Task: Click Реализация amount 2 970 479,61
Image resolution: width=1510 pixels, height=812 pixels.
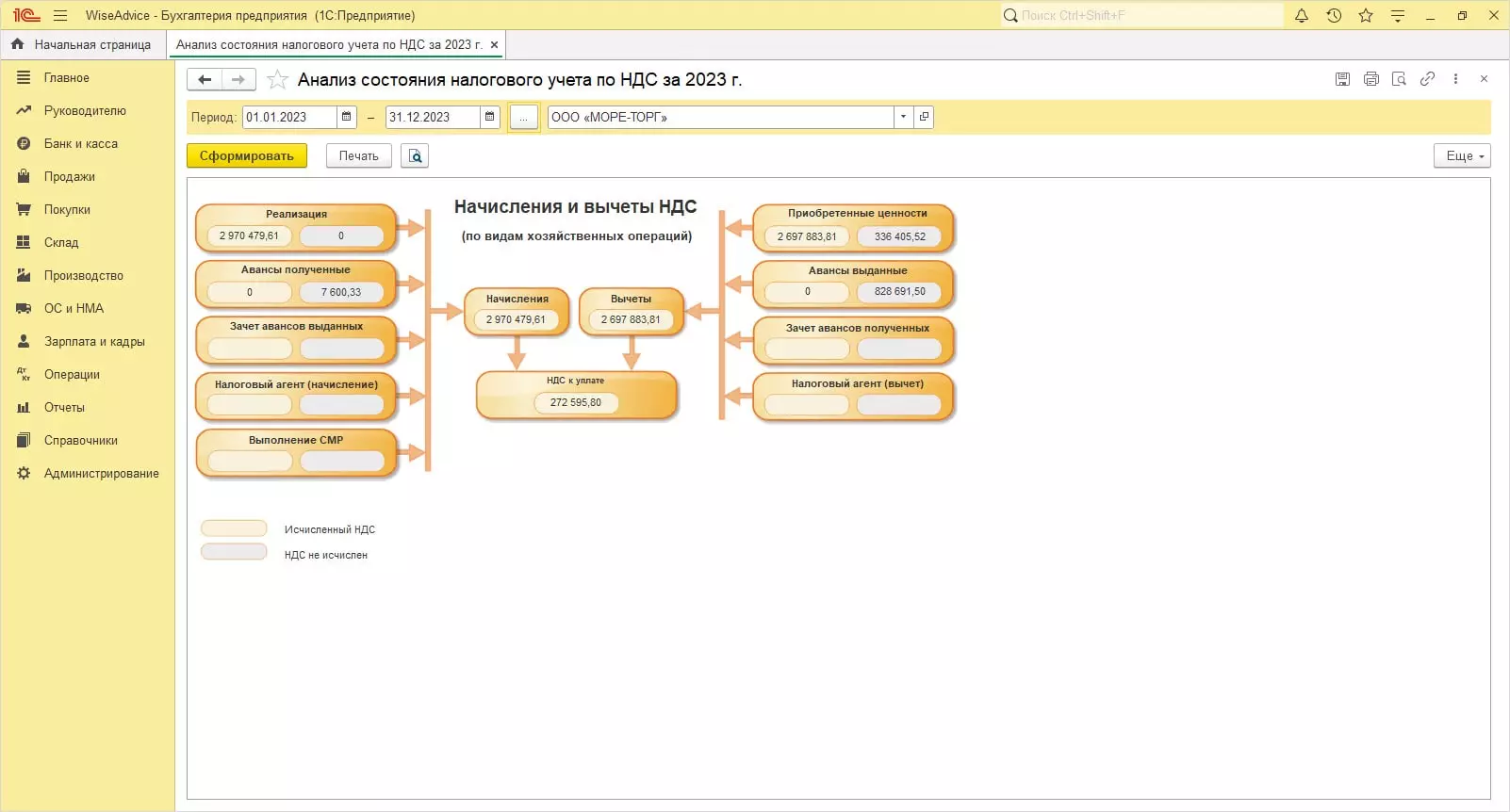Action: pyautogui.click(x=249, y=235)
